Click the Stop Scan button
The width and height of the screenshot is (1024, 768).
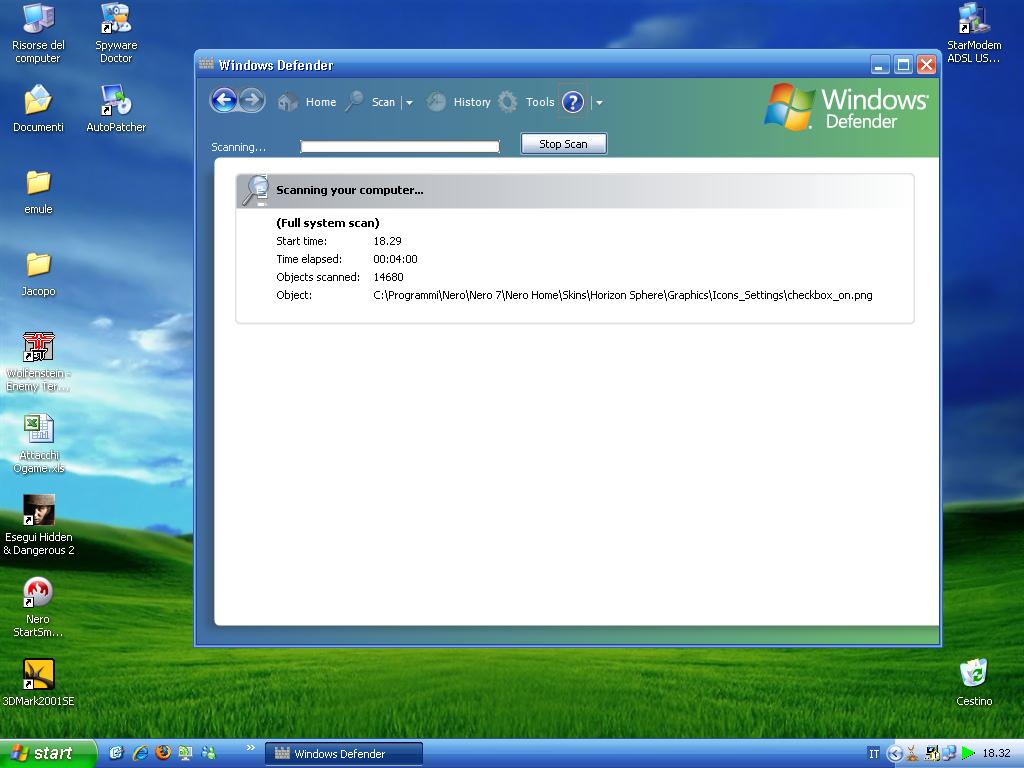564,144
